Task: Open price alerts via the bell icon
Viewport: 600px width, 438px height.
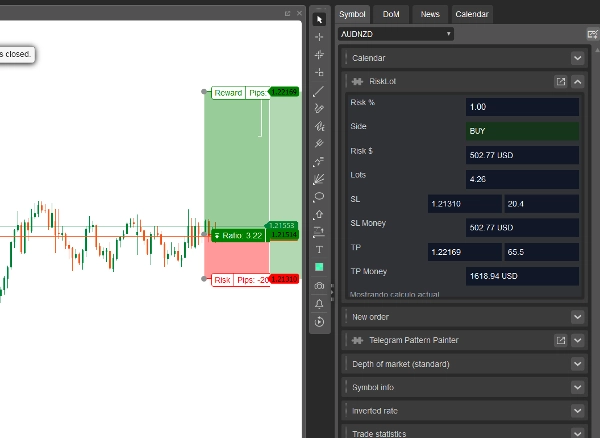Action: point(319,304)
